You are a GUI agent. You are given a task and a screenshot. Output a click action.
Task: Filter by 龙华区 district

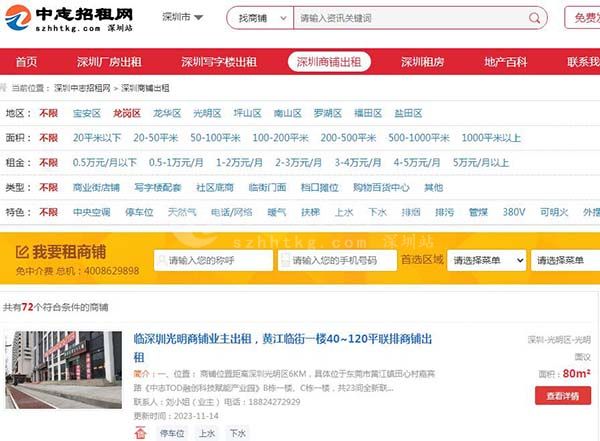167,113
